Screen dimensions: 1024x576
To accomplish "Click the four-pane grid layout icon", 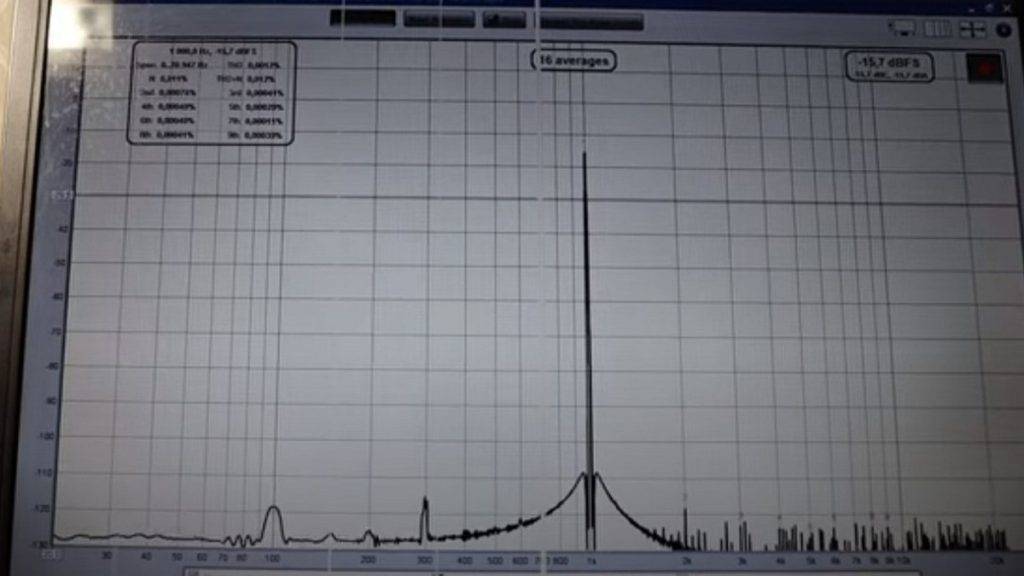I will (972, 30).
